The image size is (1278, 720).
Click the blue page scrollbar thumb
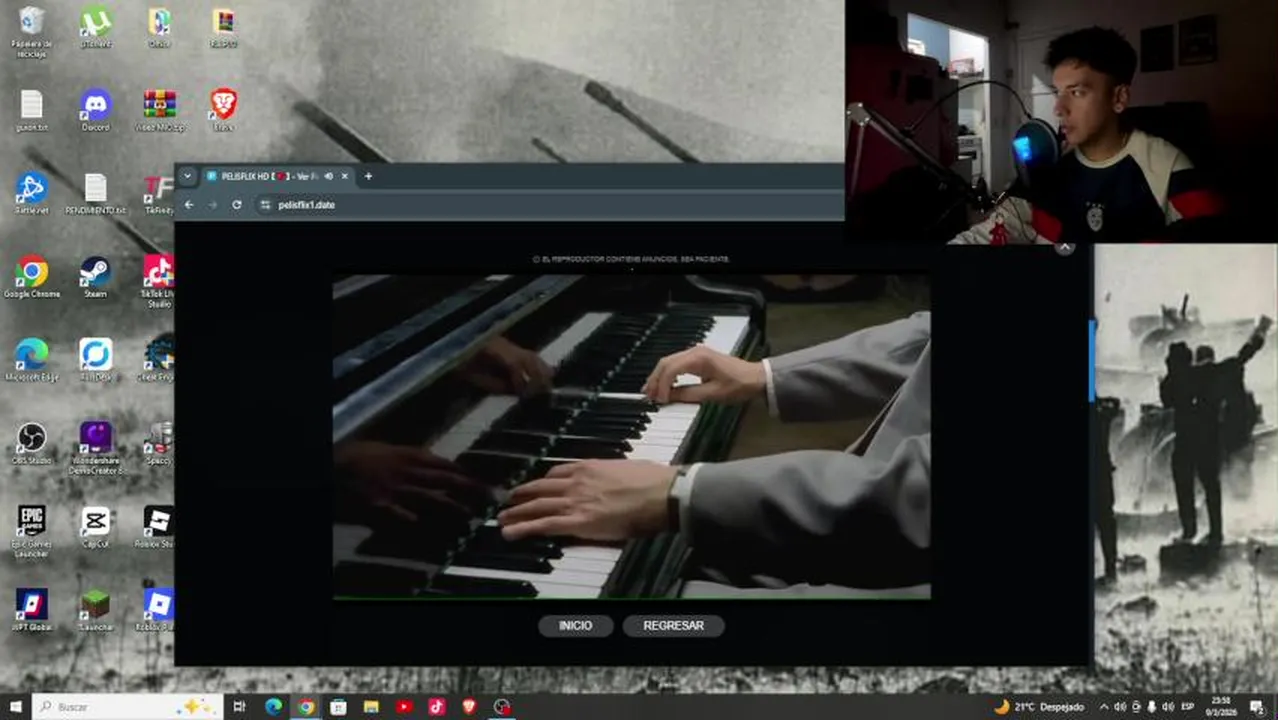[x=1092, y=360]
